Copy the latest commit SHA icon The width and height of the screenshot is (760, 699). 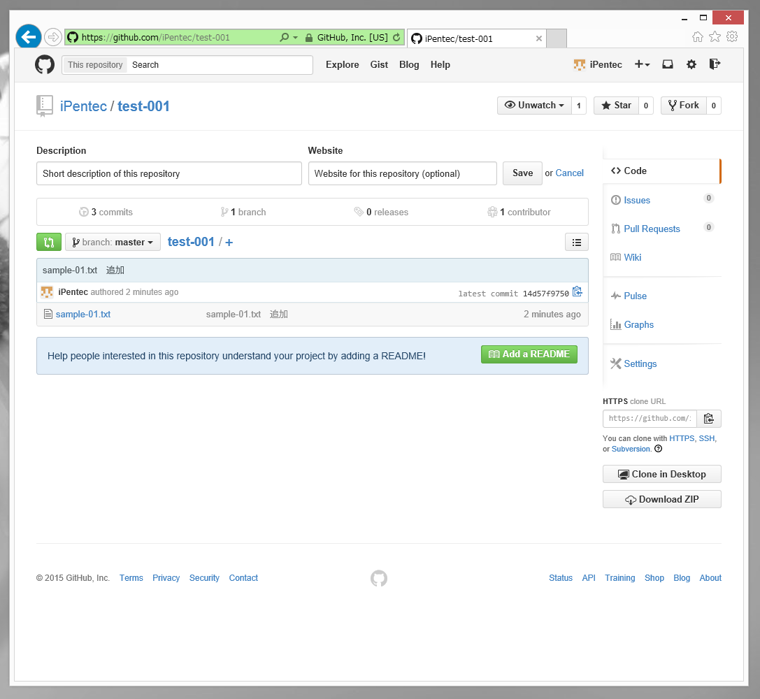click(577, 292)
